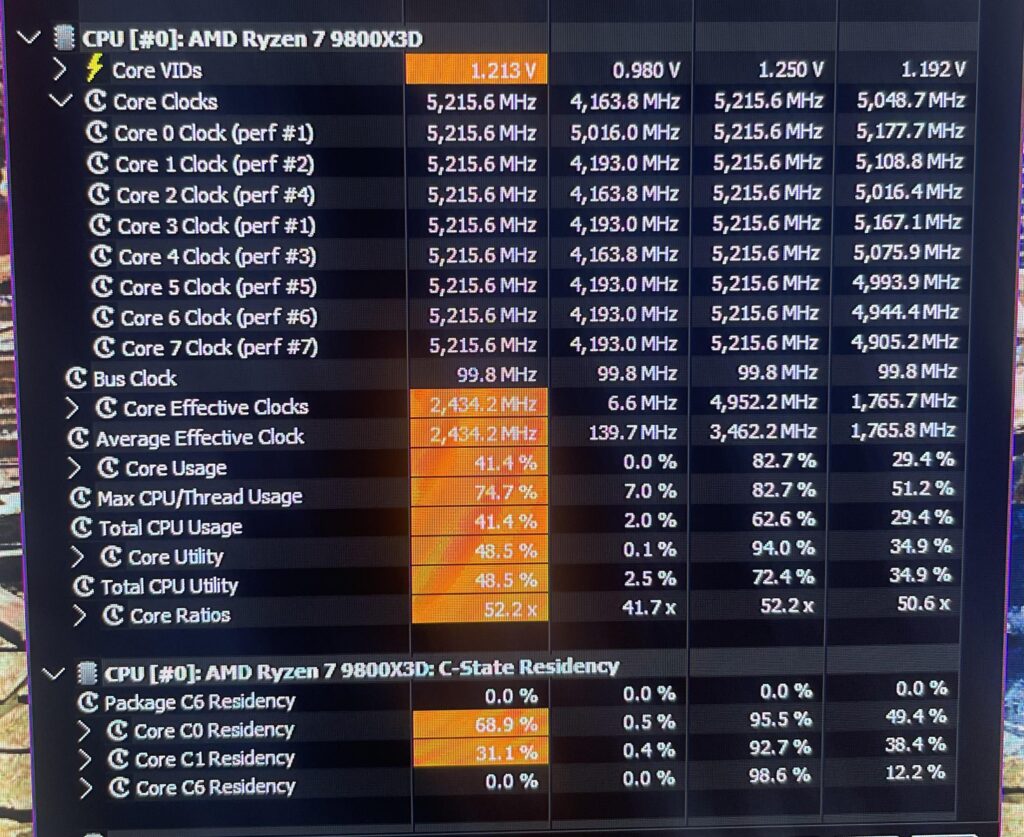Click the 98.6 % Core C6 Residency maximum
The height and width of the screenshot is (837, 1024).
779,775
